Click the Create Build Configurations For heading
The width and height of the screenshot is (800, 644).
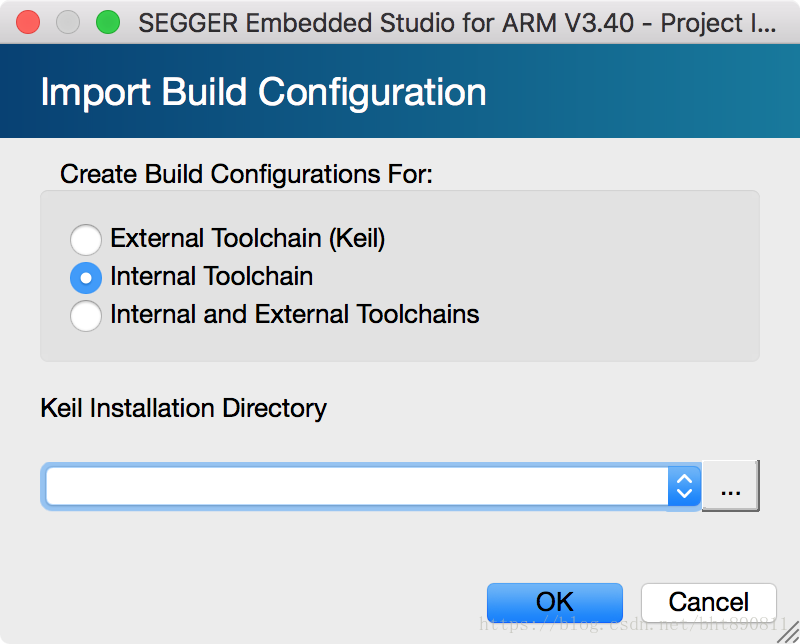tap(246, 174)
